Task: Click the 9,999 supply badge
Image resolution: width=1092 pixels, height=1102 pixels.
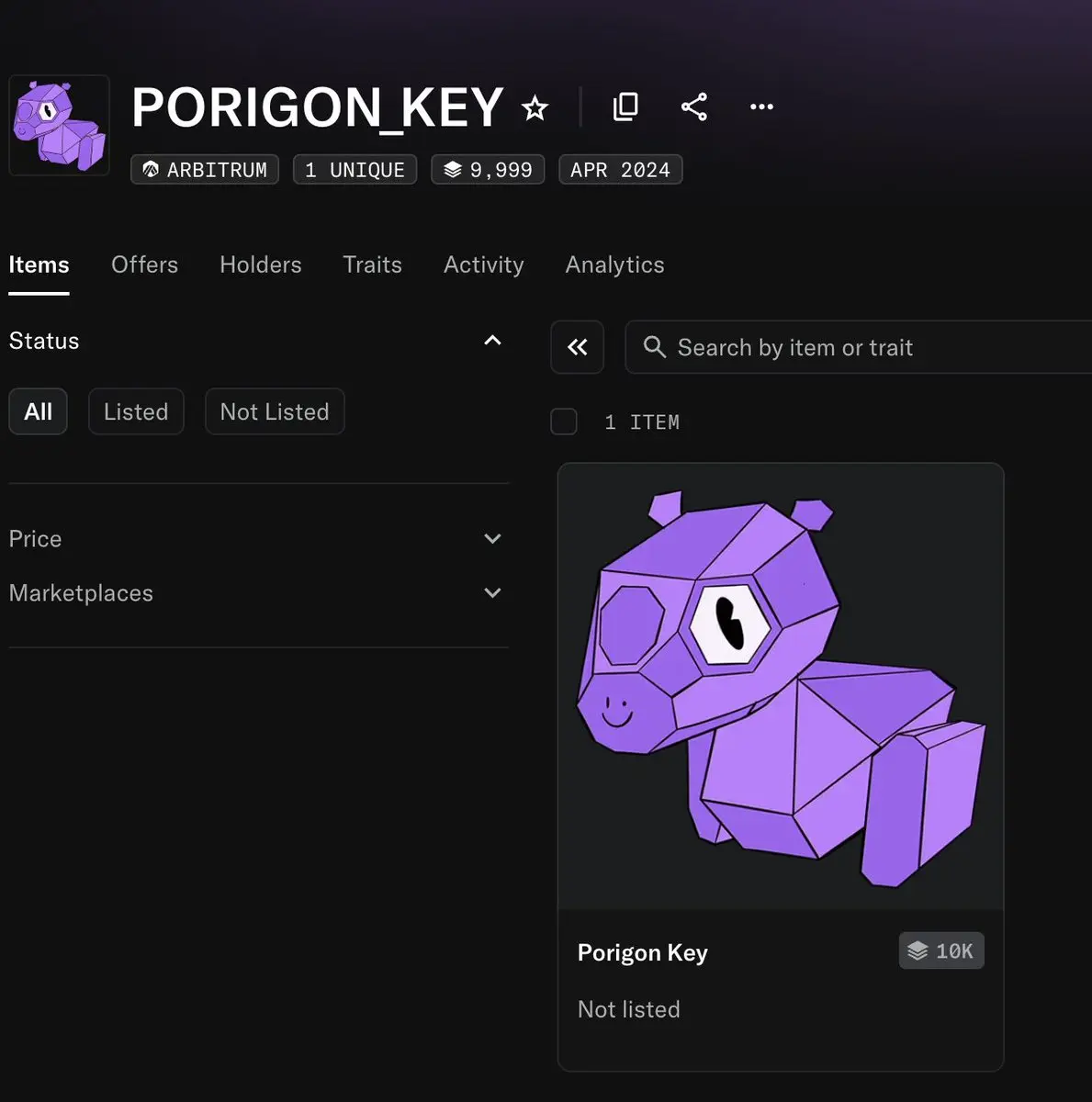Action: (x=488, y=170)
